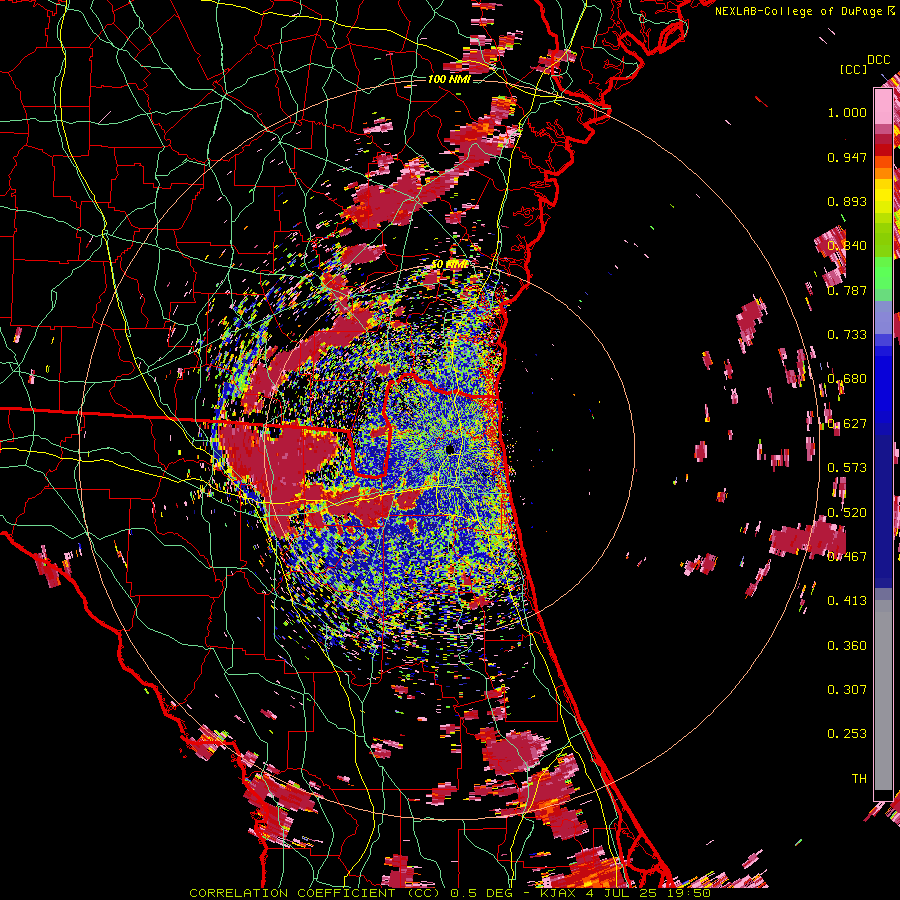The width and height of the screenshot is (900, 900).
Task: Click the 0.520 scale label
Action: [x=847, y=513]
